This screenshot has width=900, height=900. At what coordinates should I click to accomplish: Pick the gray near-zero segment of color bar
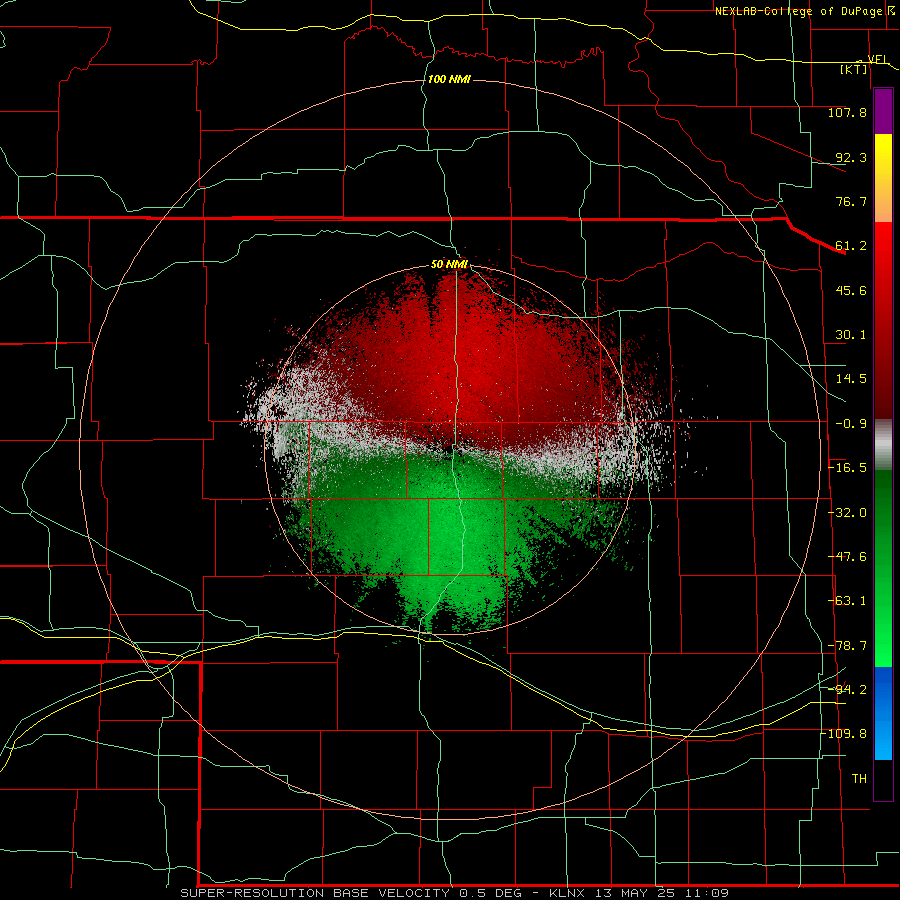pyautogui.click(x=883, y=445)
